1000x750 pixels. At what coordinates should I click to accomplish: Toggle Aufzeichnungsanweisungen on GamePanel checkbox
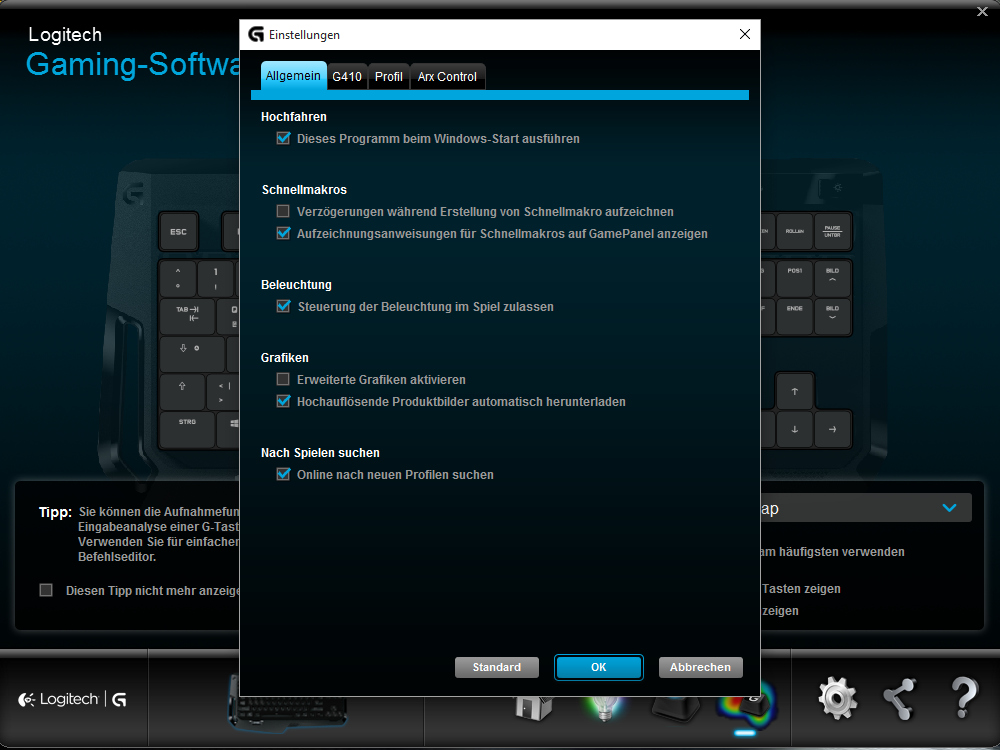pyautogui.click(x=283, y=233)
